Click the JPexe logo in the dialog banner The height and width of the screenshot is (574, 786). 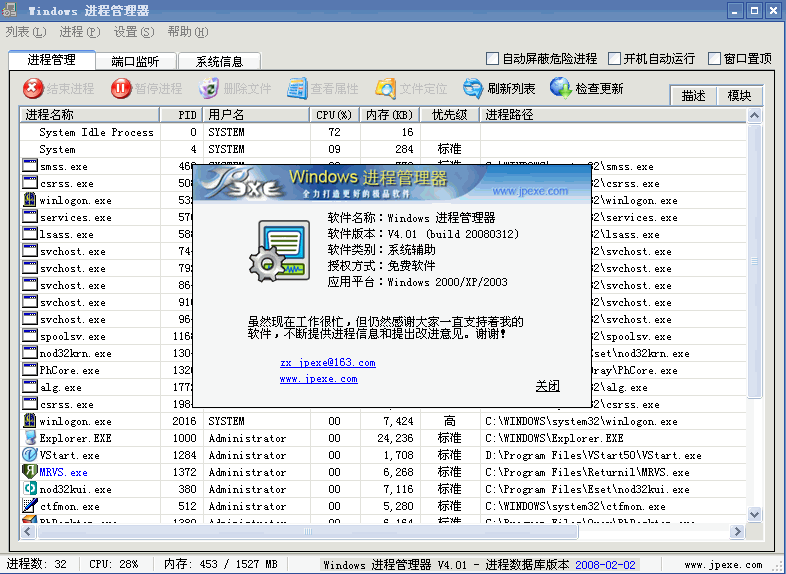(x=243, y=183)
